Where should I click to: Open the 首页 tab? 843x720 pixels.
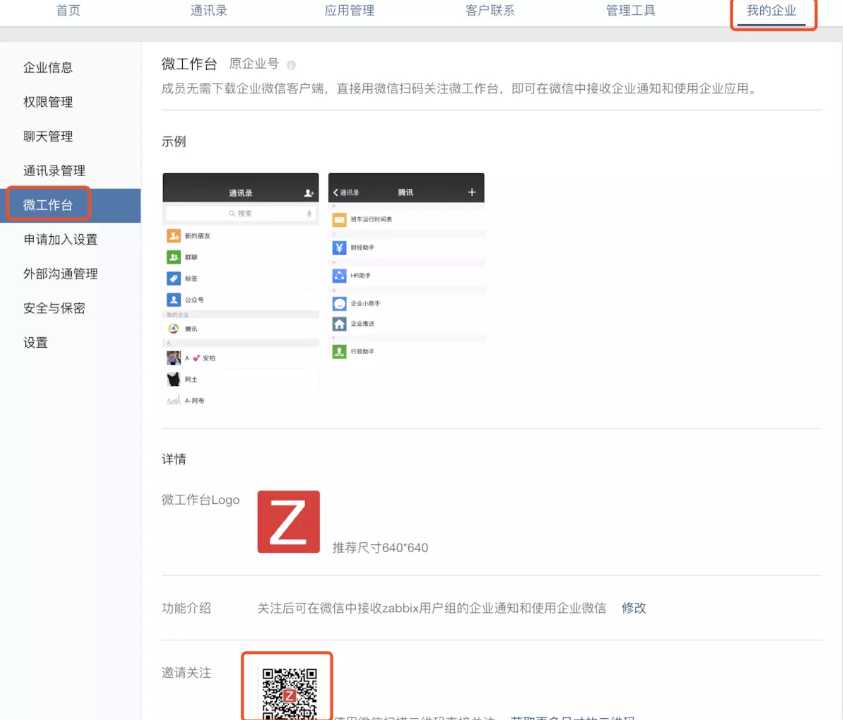pyautogui.click(x=68, y=10)
